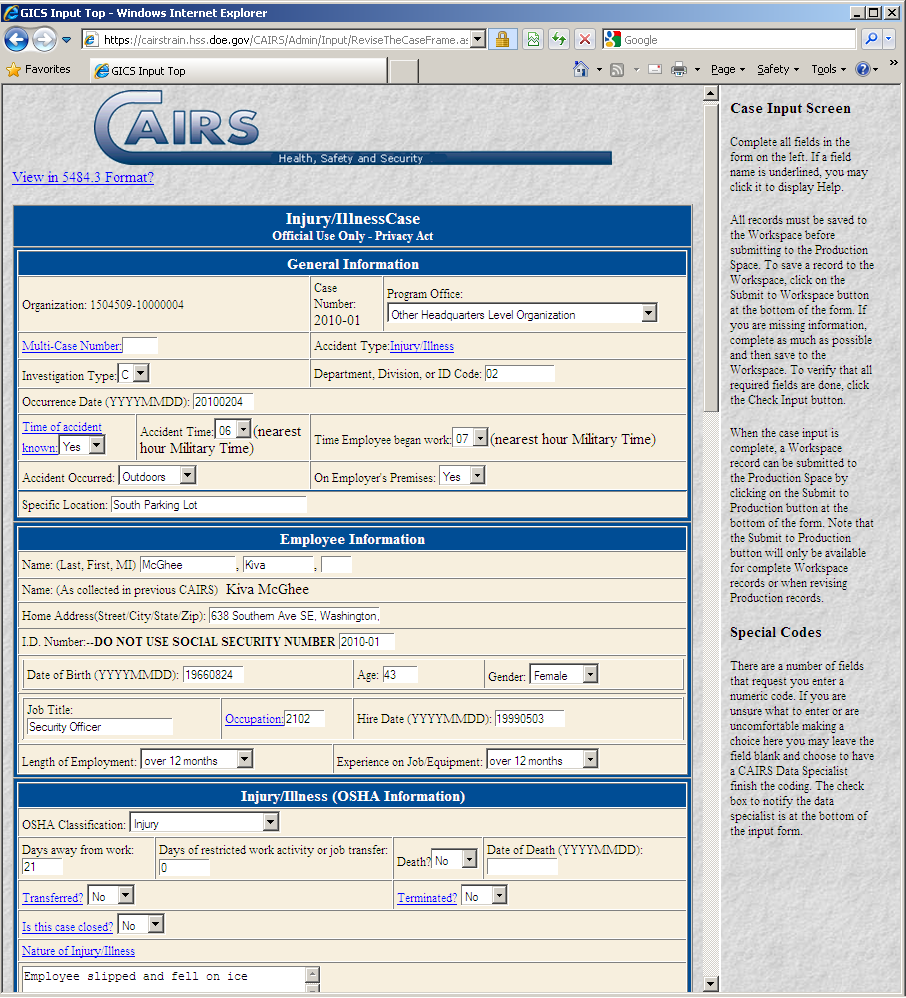The image size is (906, 998).
Task: Click the browser Back arrow button
Action: (x=16, y=40)
